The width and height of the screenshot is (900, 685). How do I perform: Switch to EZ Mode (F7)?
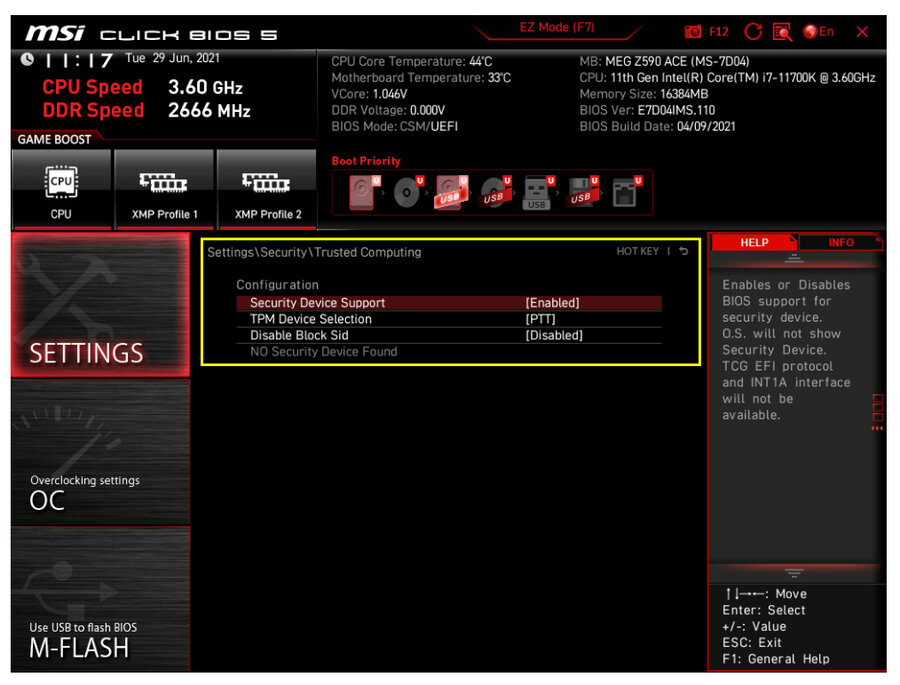pos(557,28)
